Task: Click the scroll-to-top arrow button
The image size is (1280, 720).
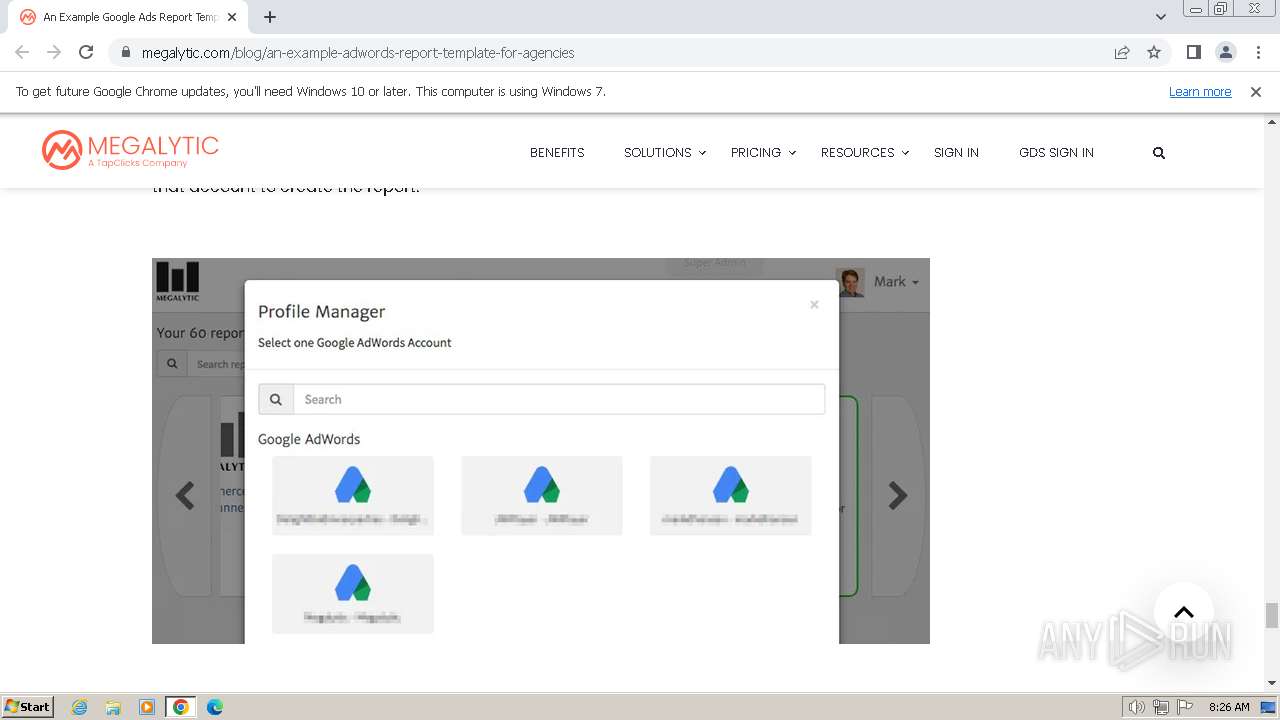Action: click(1184, 612)
